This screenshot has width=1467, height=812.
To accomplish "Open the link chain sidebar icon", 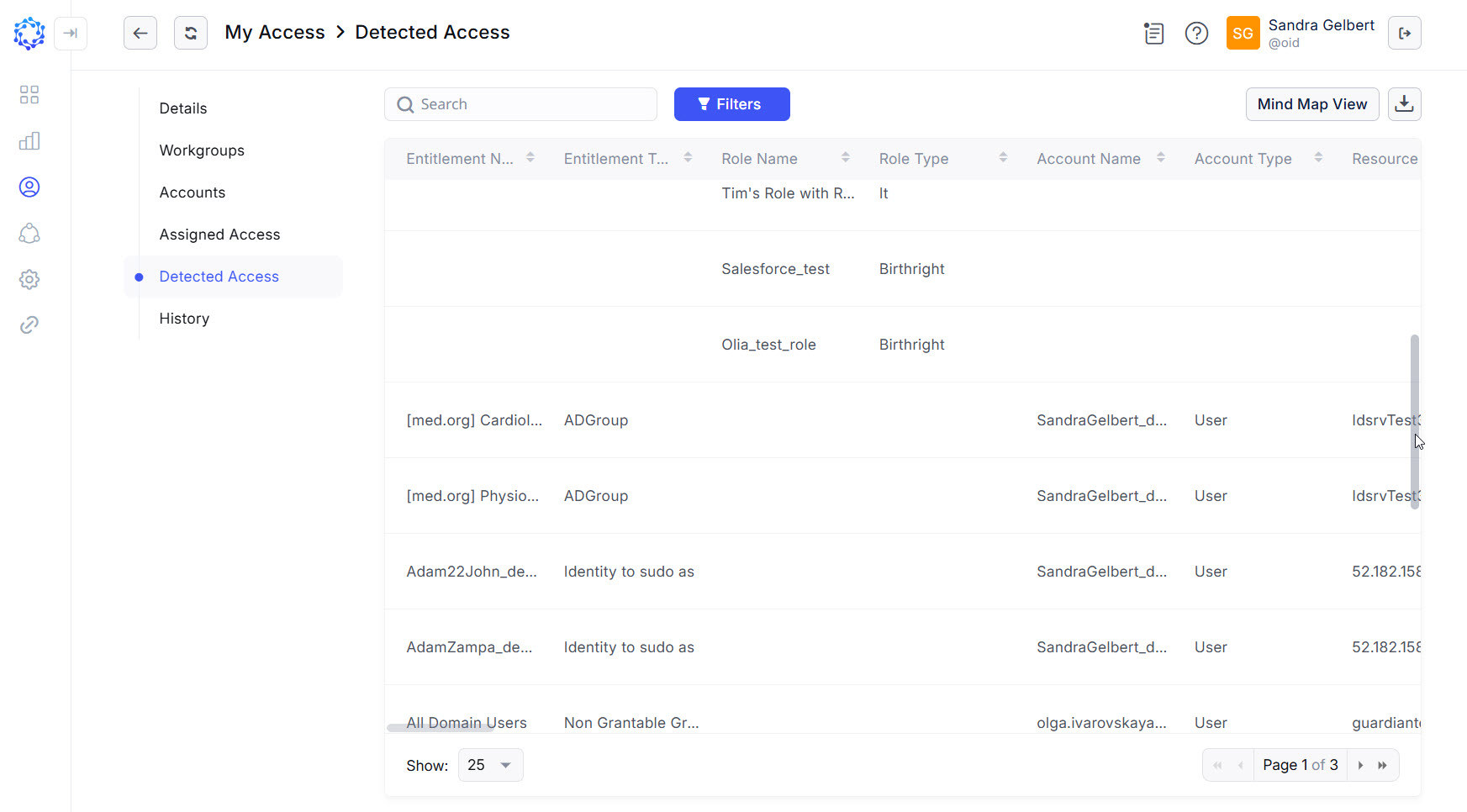I will pyautogui.click(x=29, y=324).
